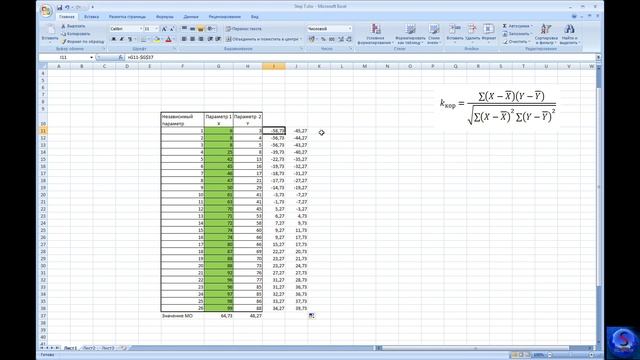640x360 pixels.
Task: Click Объединить и поместить в центре button
Action: [264, 39]
